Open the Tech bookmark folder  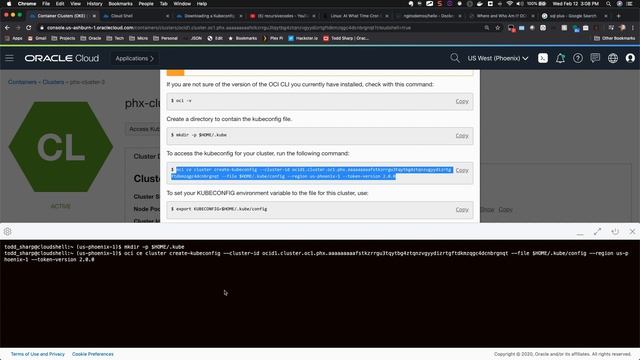coord(115,38)
